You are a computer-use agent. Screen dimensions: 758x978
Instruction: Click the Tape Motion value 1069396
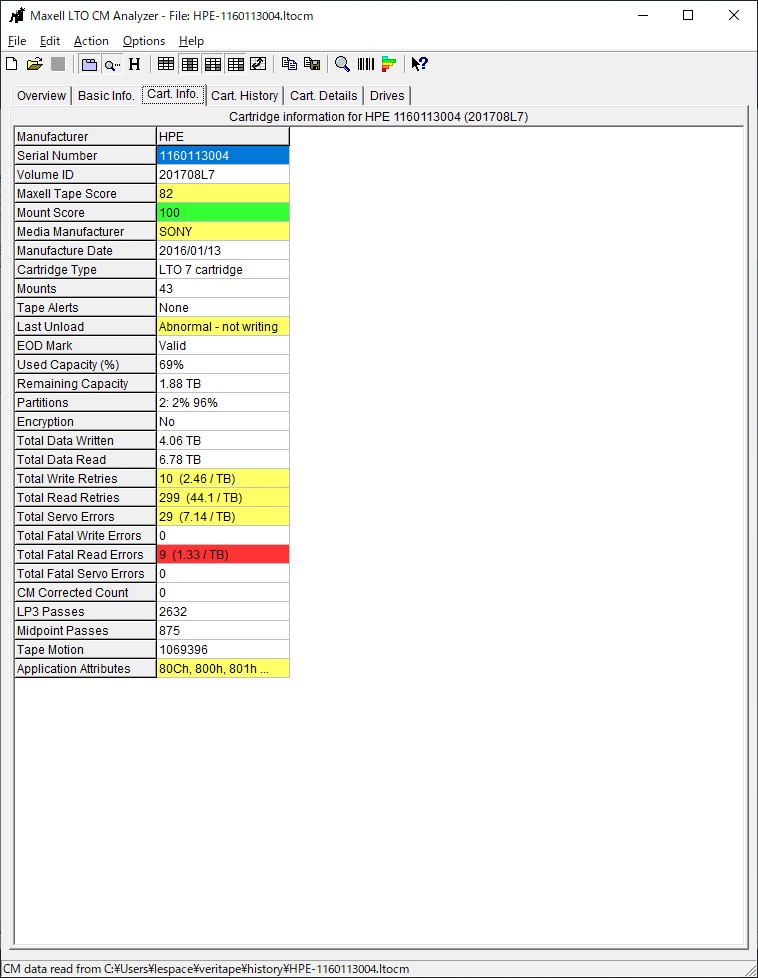click(x=223, y=650)
